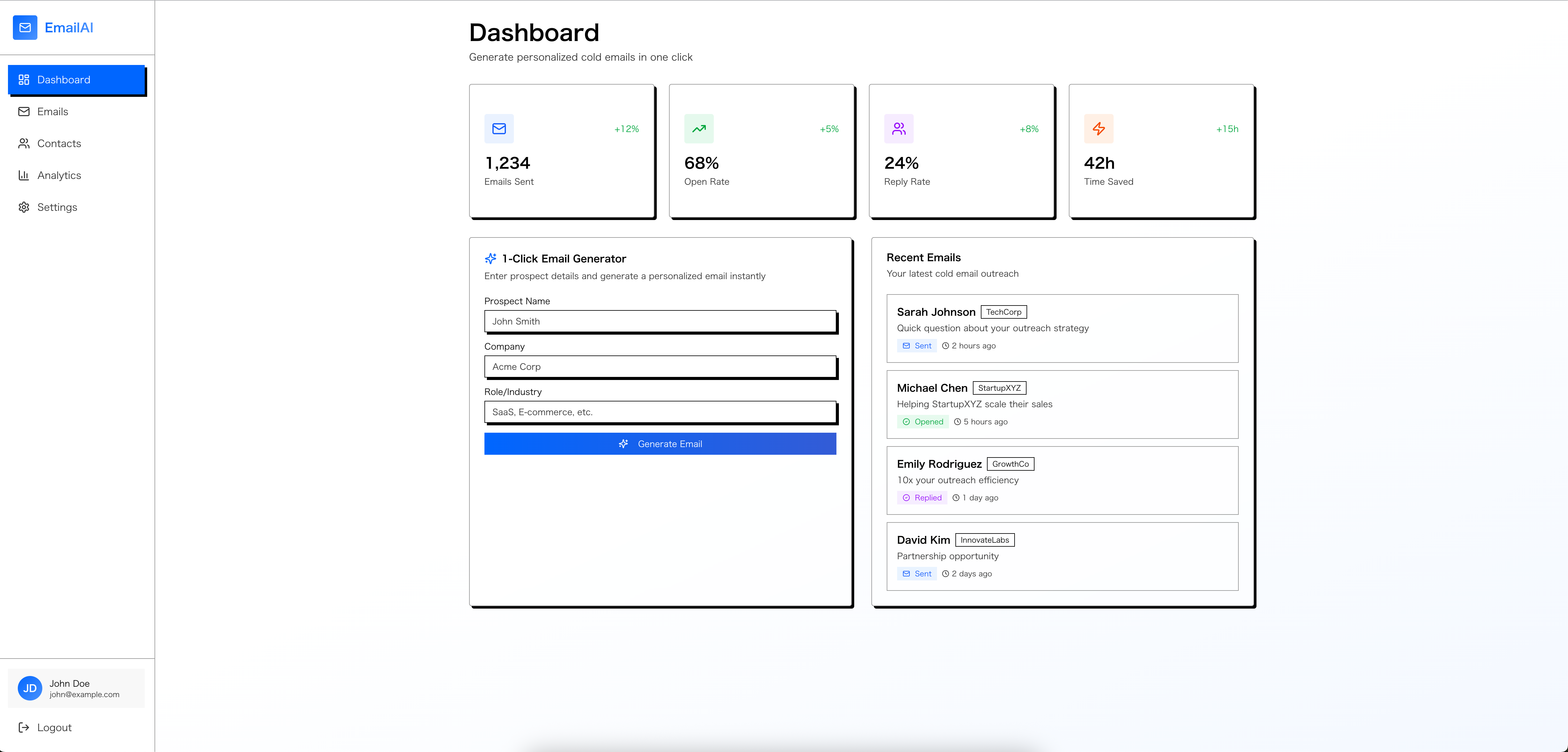Open the Emails section from sidebar menu

(53, 111)
